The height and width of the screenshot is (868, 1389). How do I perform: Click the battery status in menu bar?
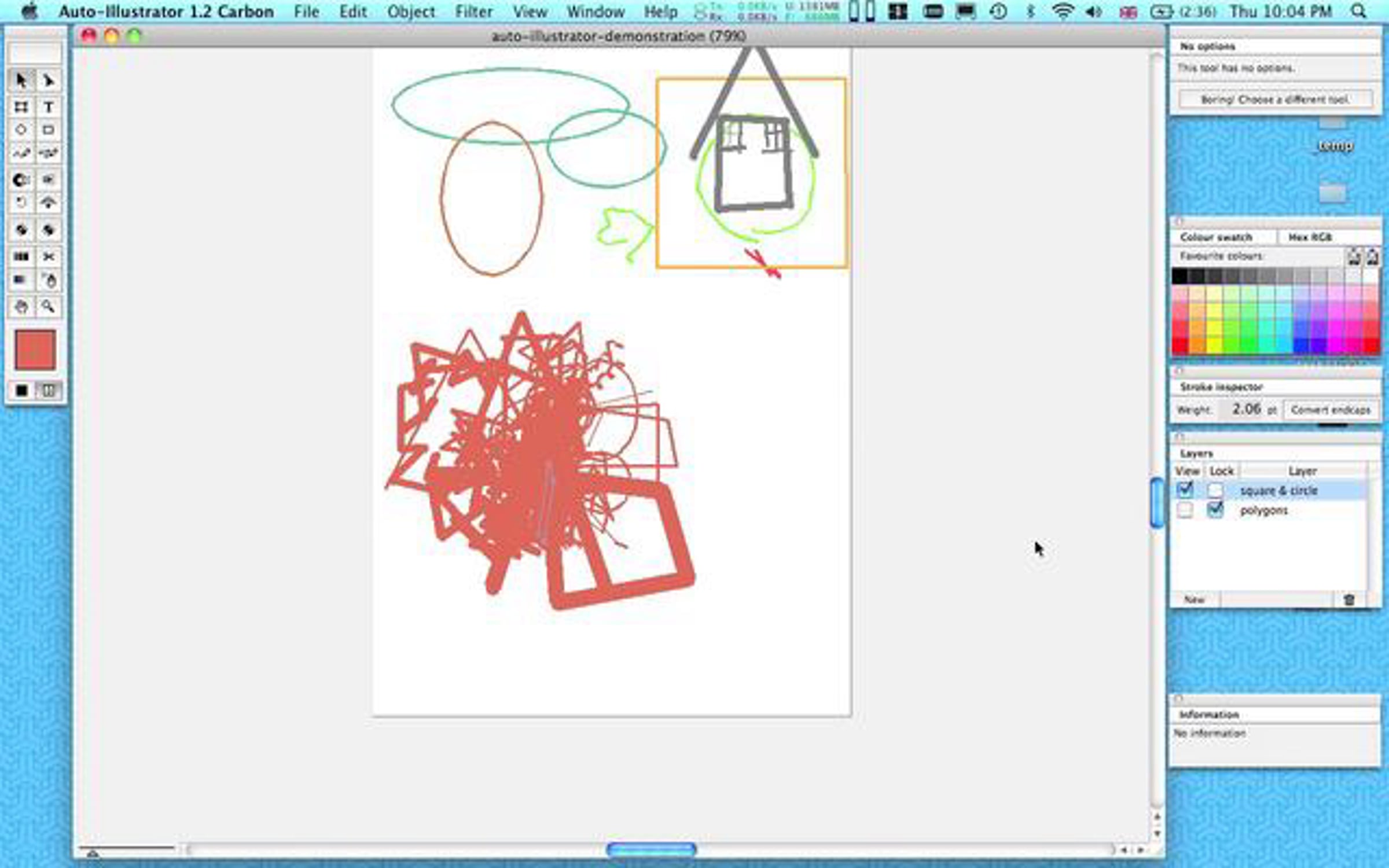pos(1182,11)
